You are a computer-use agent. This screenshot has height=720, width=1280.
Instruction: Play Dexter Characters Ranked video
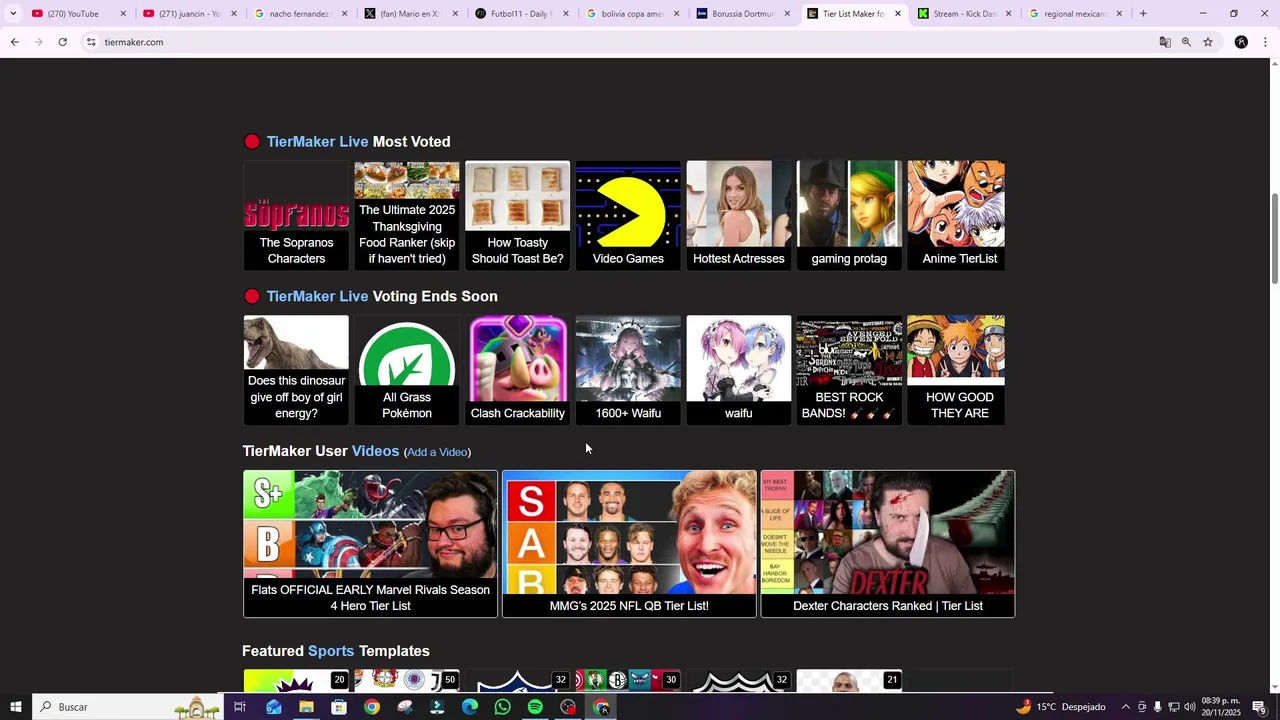tap(888, 544)
